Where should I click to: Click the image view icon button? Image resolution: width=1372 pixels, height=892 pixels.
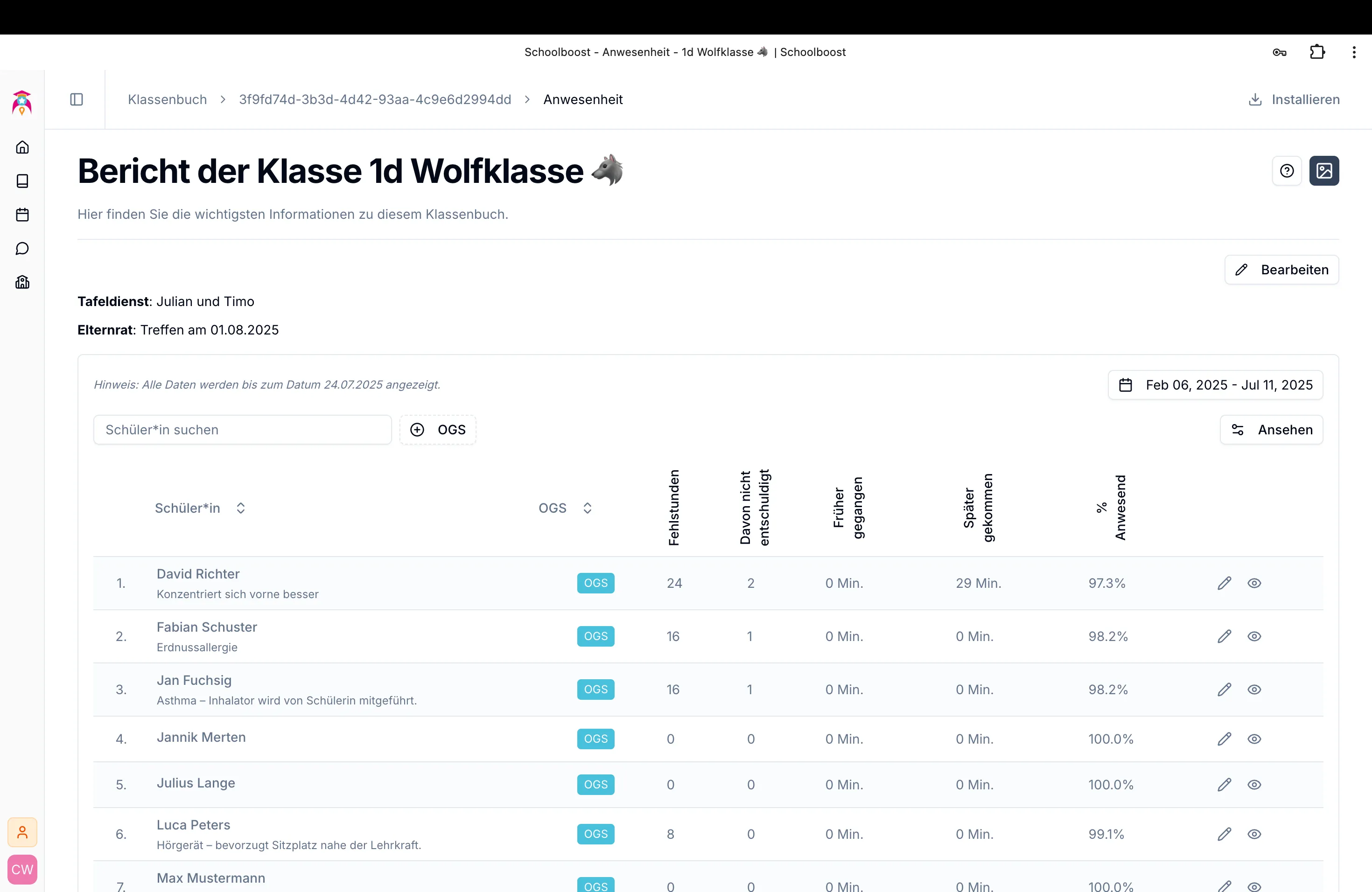point(1323,171)
